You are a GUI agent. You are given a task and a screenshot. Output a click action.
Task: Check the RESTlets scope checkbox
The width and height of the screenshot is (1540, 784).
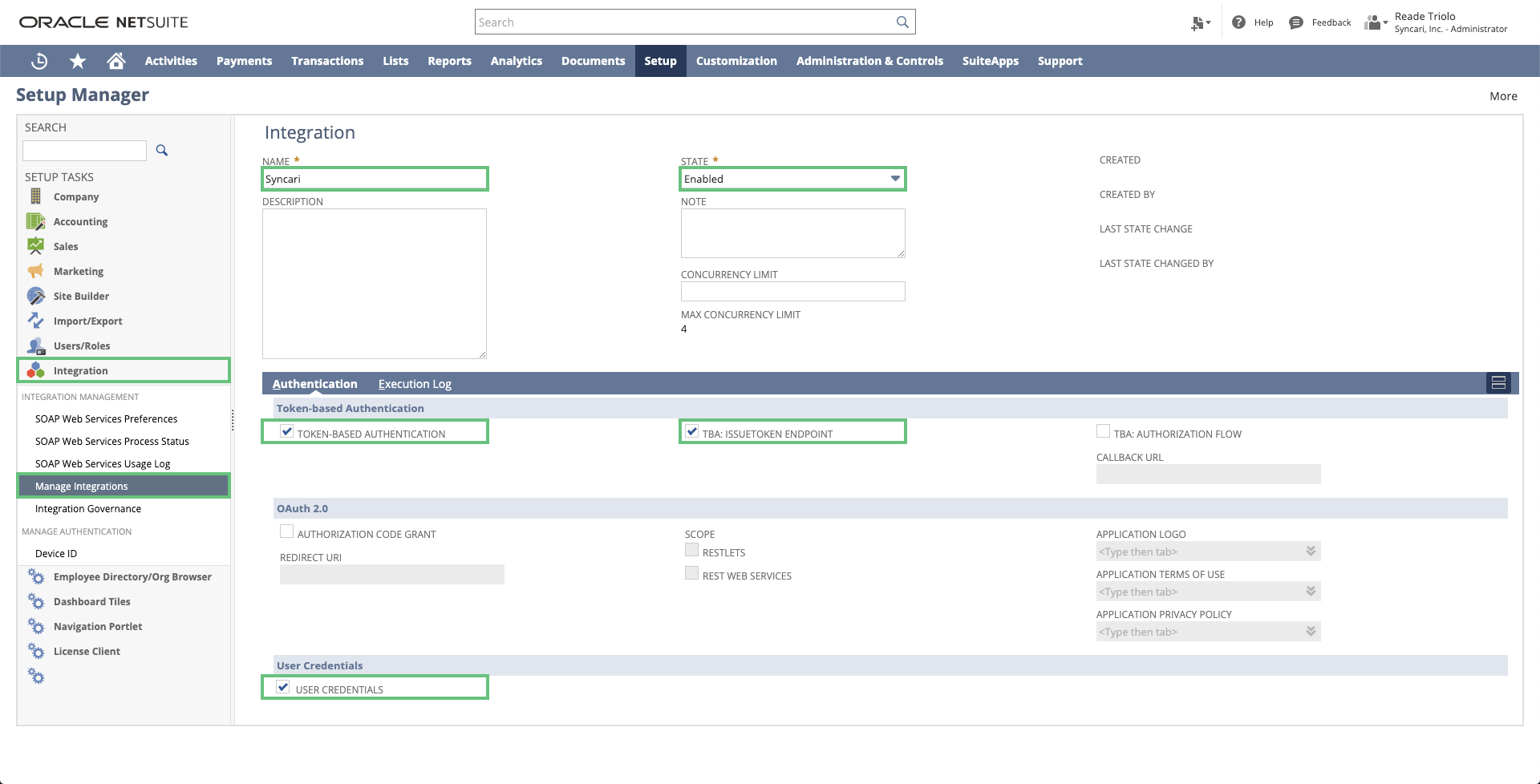pyautogui.click(x=691, y=550)
